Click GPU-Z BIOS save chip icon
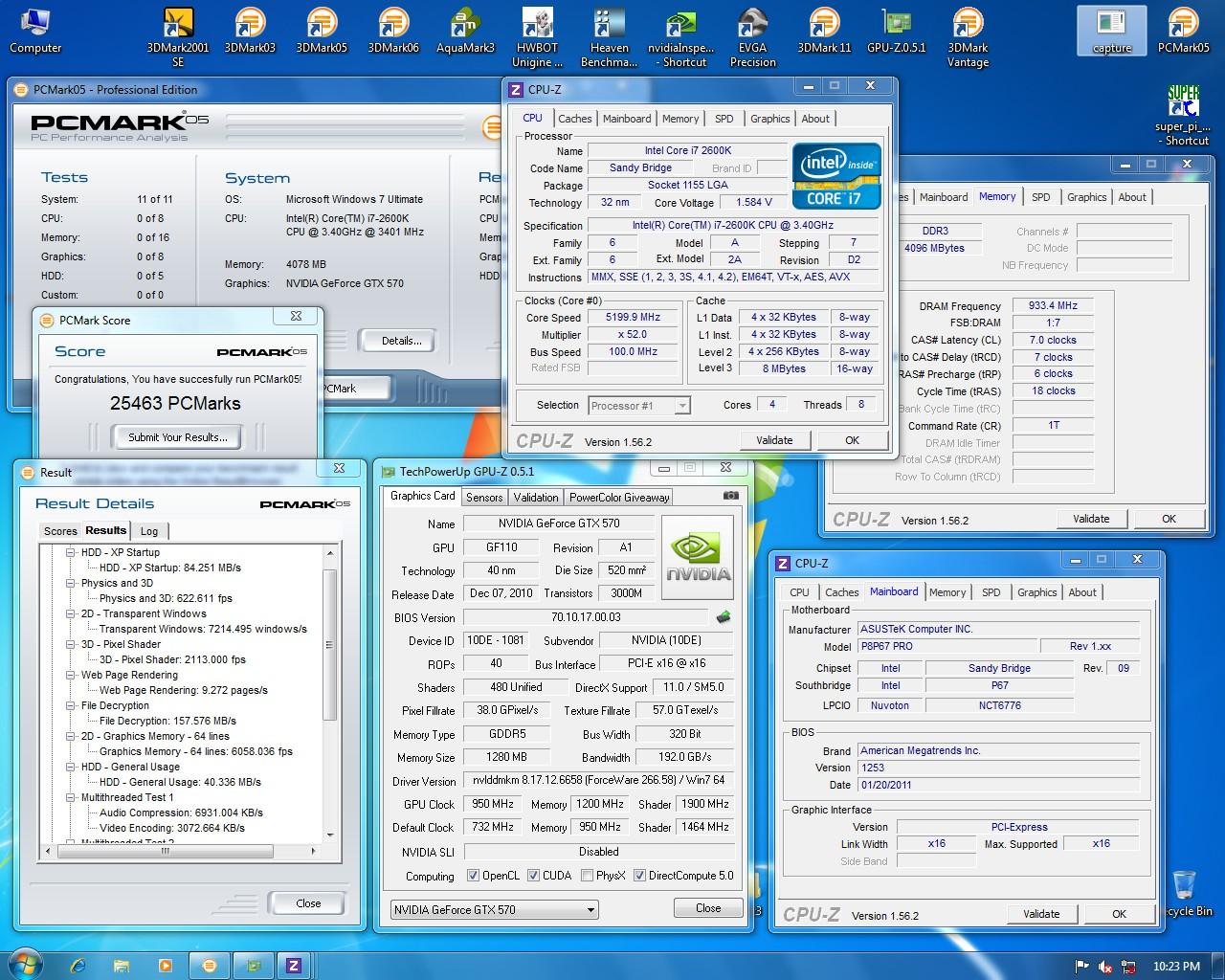This screenshot has height=980, width=1225. click(x=724, y=617)
